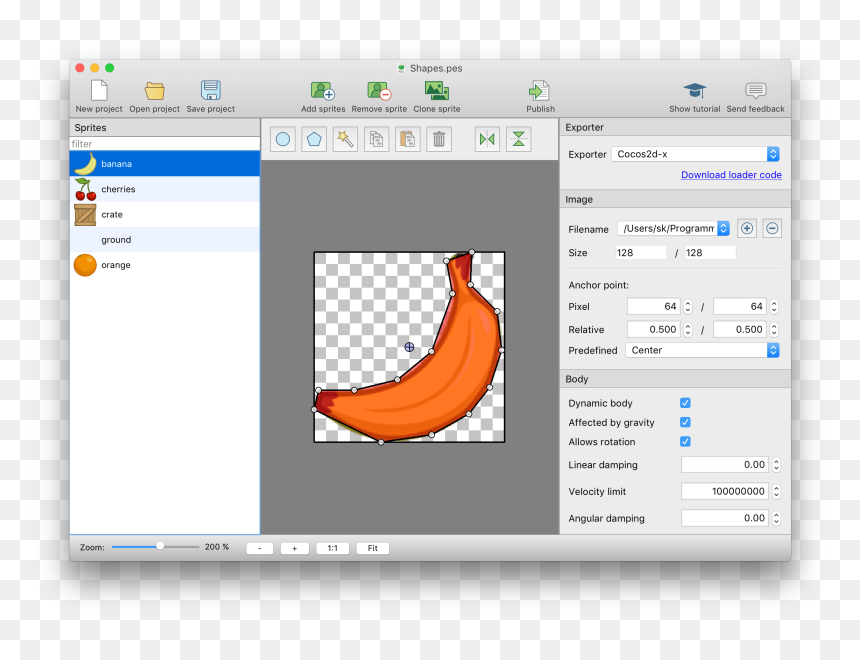Open a project via folder icon
Viewport: 860px width, 660px height.
tap(154, 91)
